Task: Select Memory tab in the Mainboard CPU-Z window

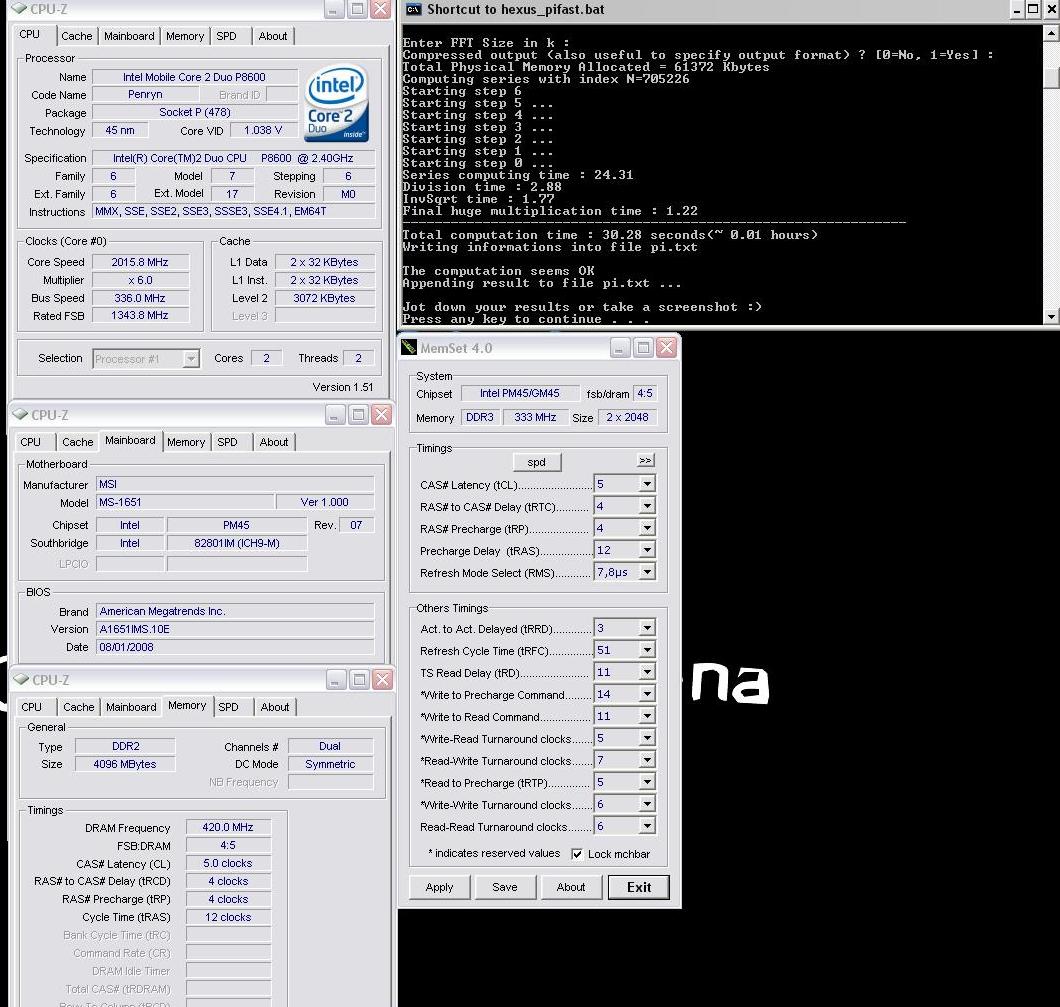Action: point(186,442)
